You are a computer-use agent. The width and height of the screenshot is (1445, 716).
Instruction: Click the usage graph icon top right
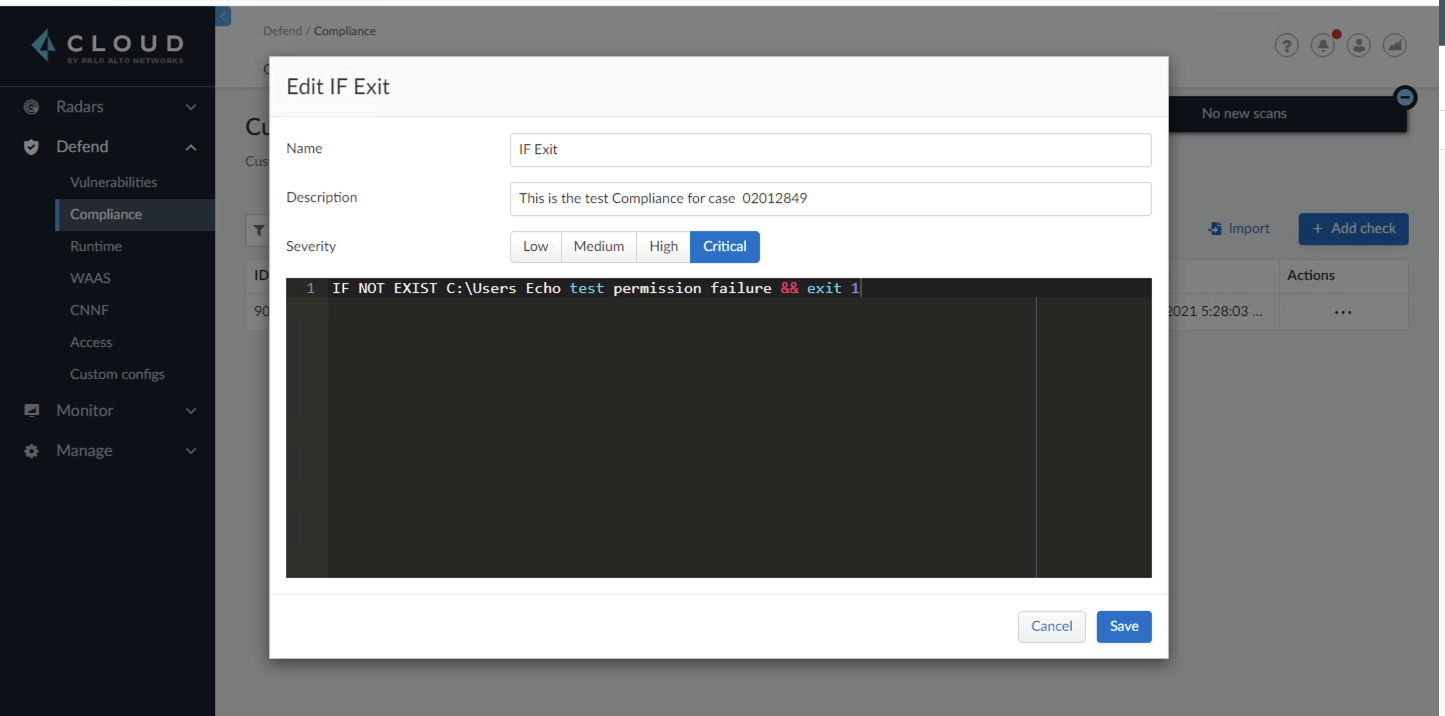pyautogui.click(x=1394, y=45)
